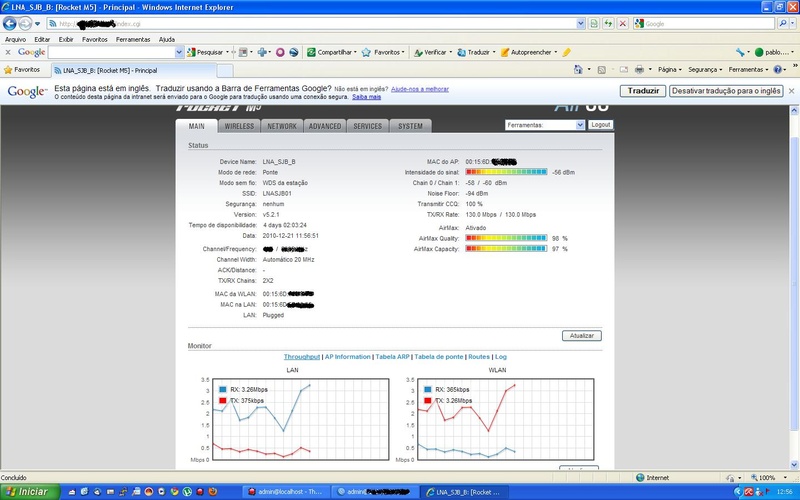
Task: Open the Ajude-nos a melhorar link
Action: click(x=420, y=89)
